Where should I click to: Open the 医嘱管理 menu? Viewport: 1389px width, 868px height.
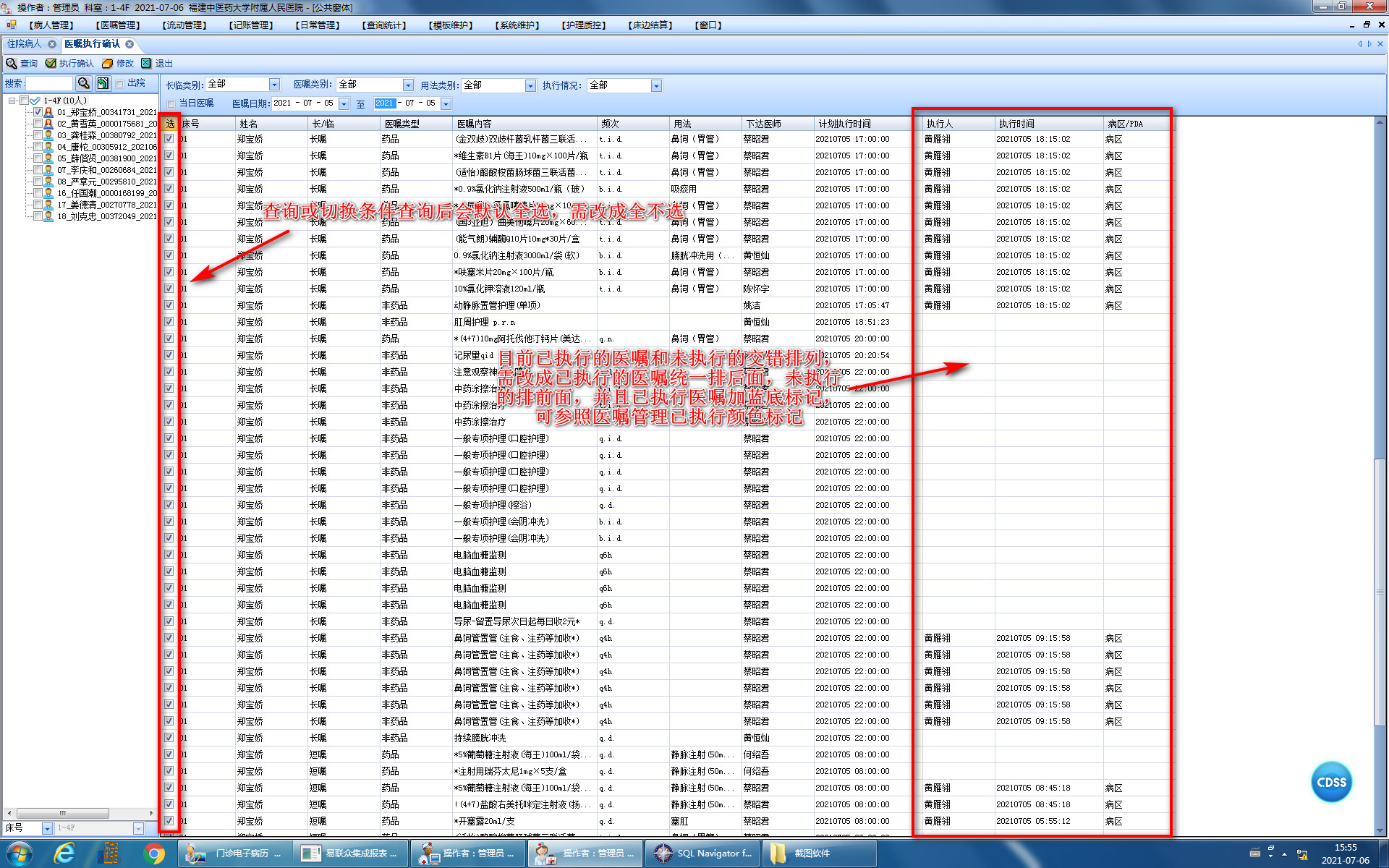(117, 25)
